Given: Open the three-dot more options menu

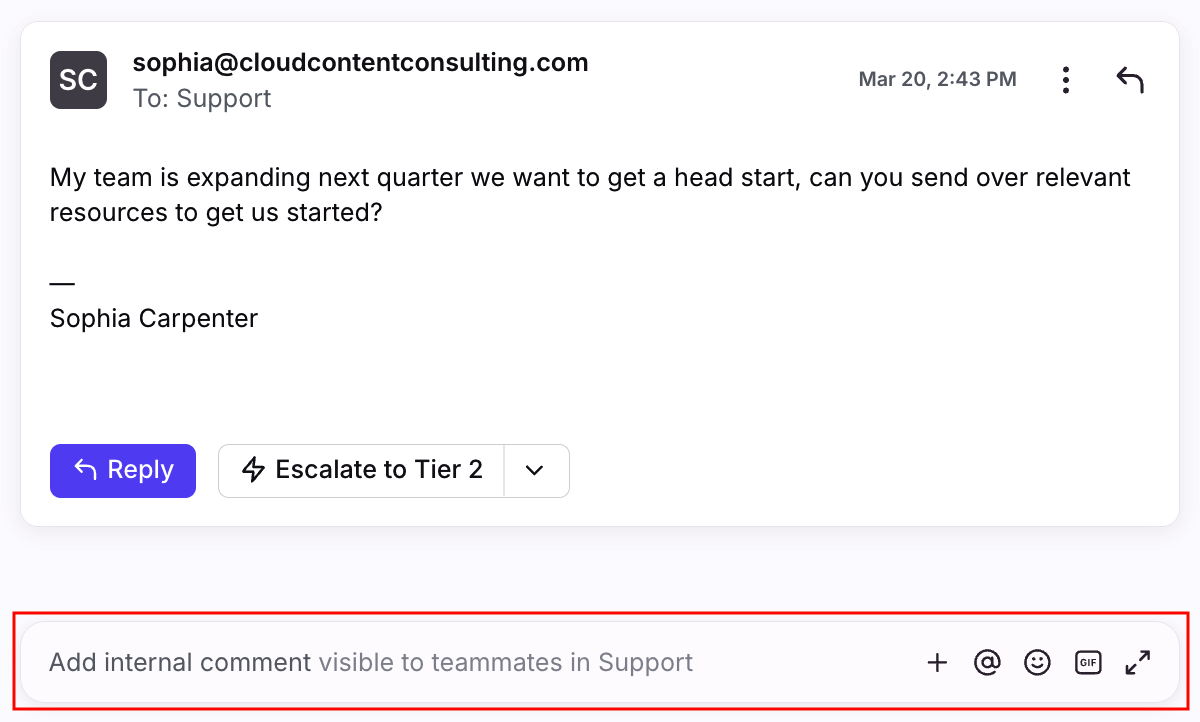Looking at the screenshot, I should [1067, 80].
